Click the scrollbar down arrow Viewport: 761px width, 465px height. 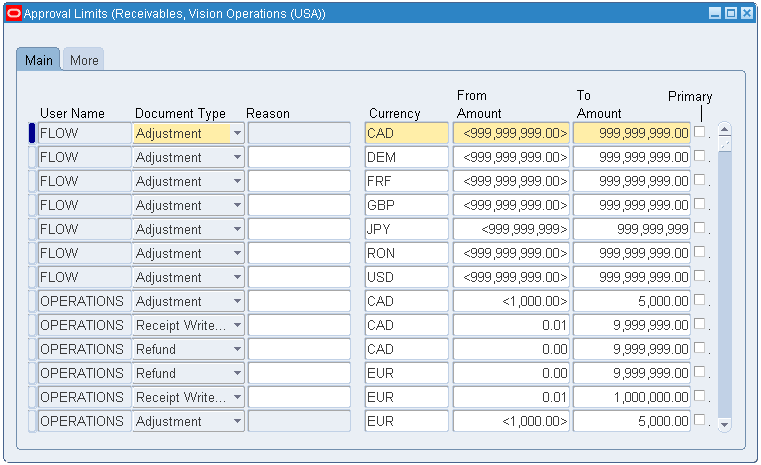(x=725, y=425)
